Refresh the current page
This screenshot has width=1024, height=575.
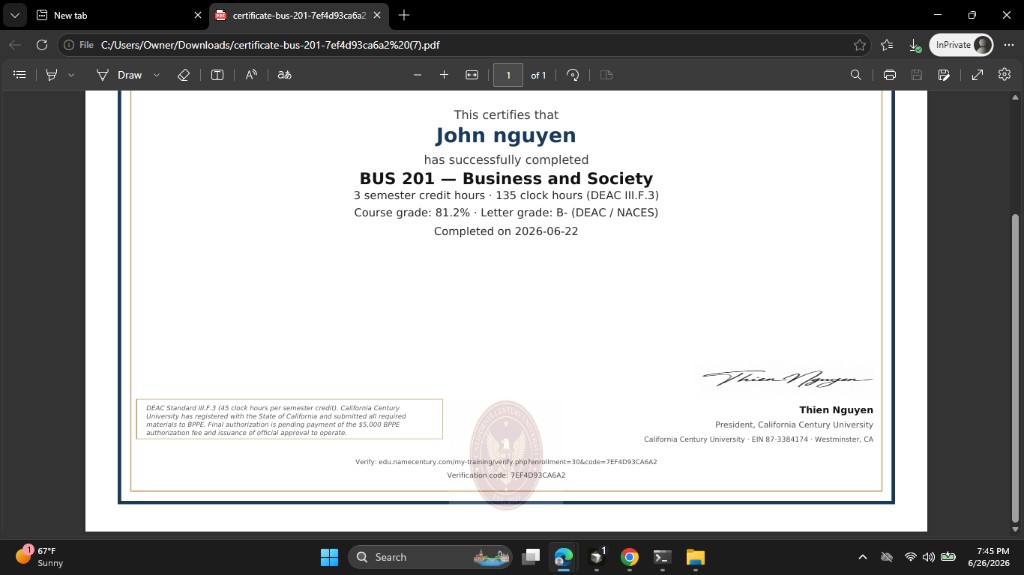42,45
